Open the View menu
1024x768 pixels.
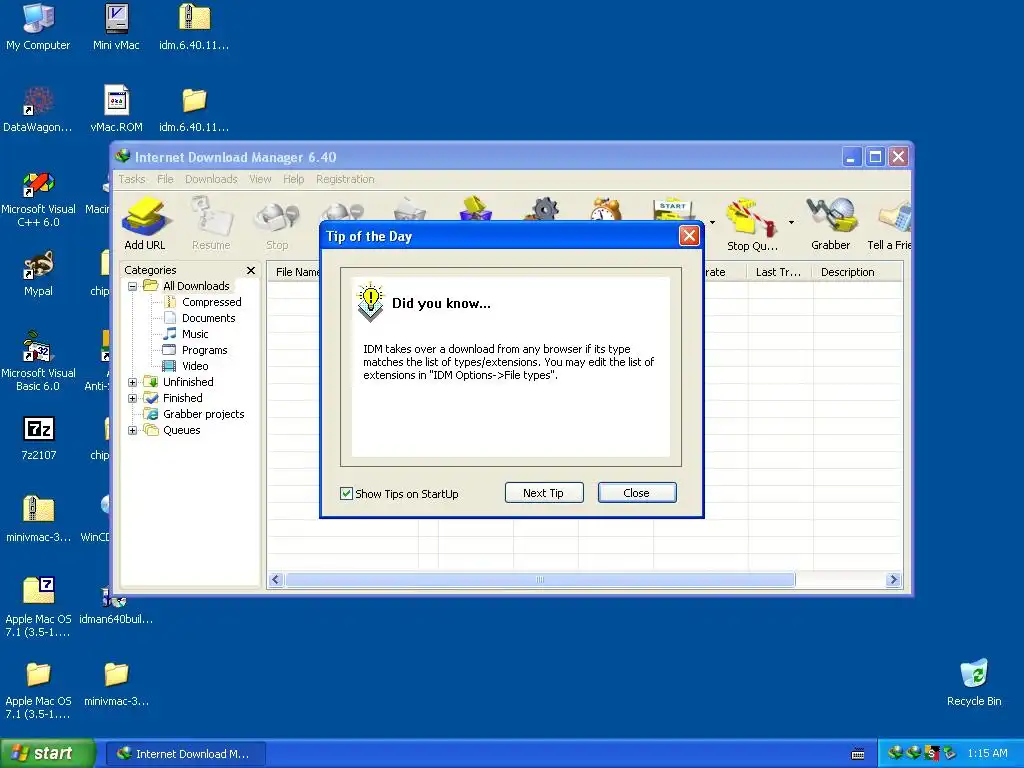click(260, 179)
